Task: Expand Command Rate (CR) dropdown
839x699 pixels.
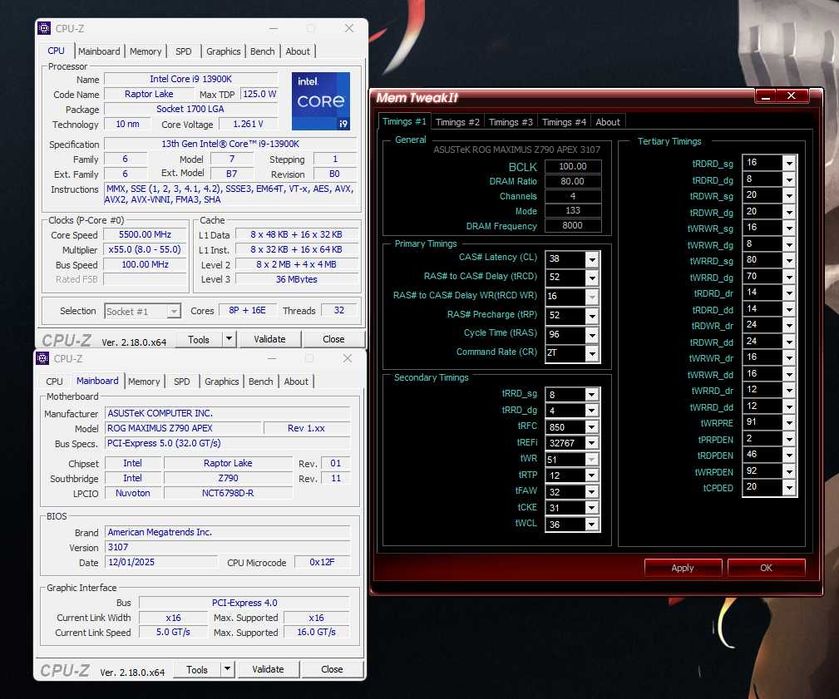Action: click(x=592, y=353)
